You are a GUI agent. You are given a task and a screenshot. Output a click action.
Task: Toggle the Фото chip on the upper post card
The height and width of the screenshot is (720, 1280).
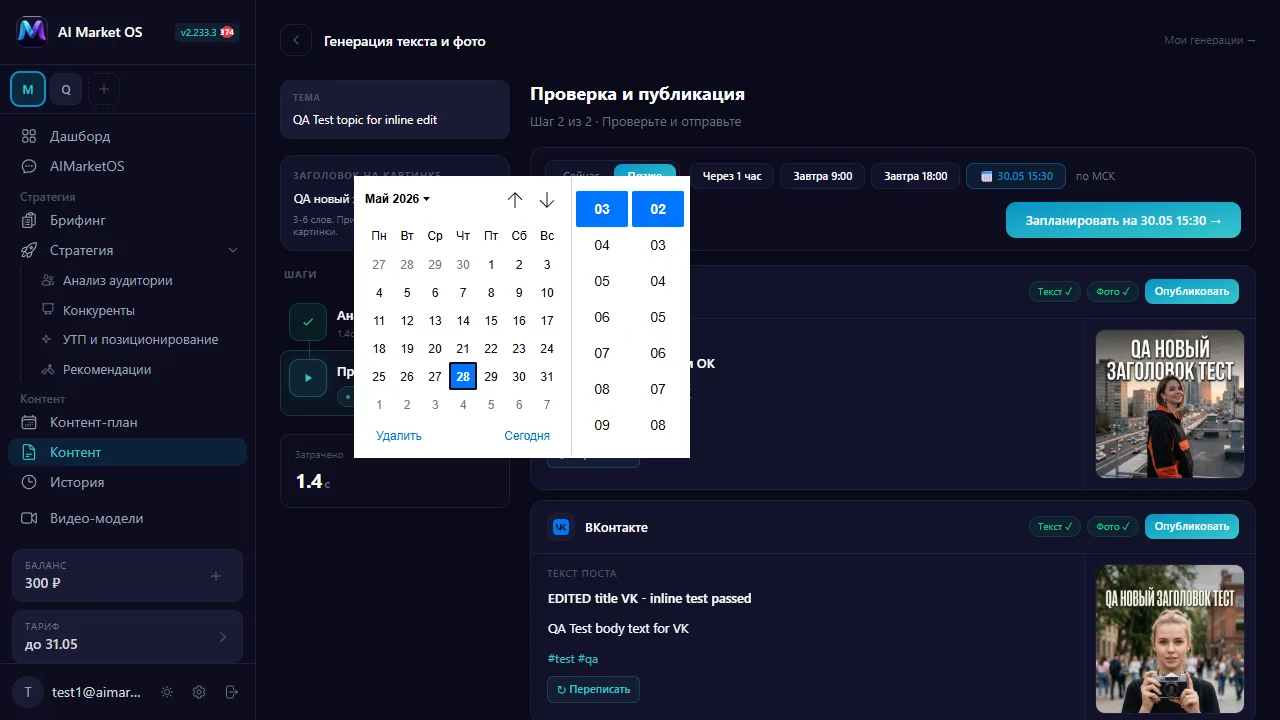click(1113, 292)
